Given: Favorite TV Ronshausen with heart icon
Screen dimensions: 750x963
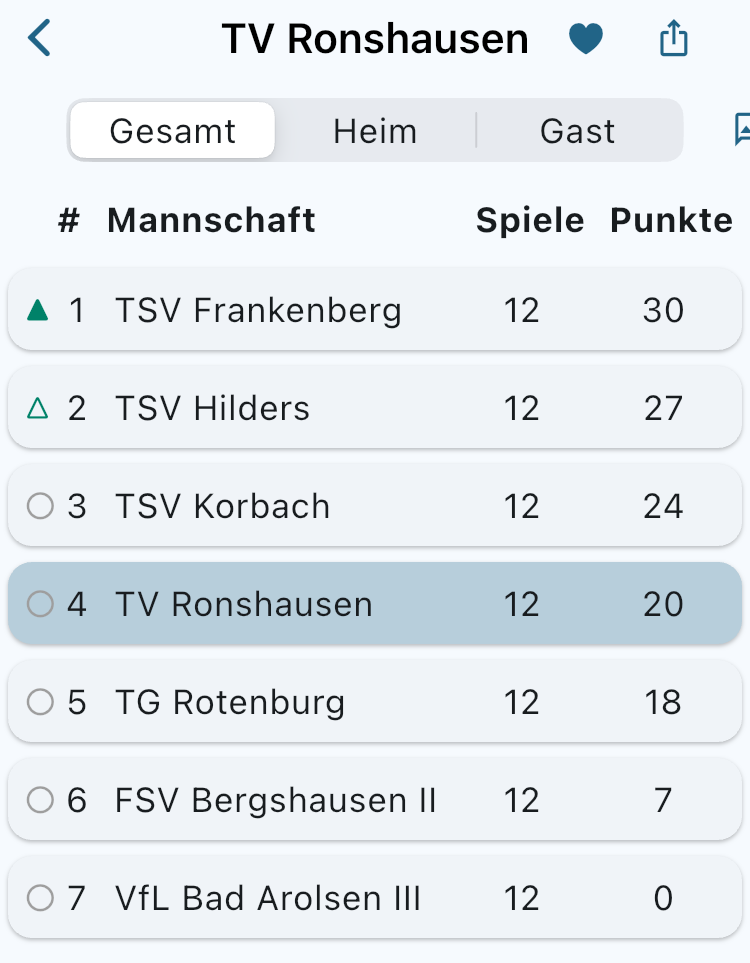Looking at the screenshot, I should coord(586,39).
